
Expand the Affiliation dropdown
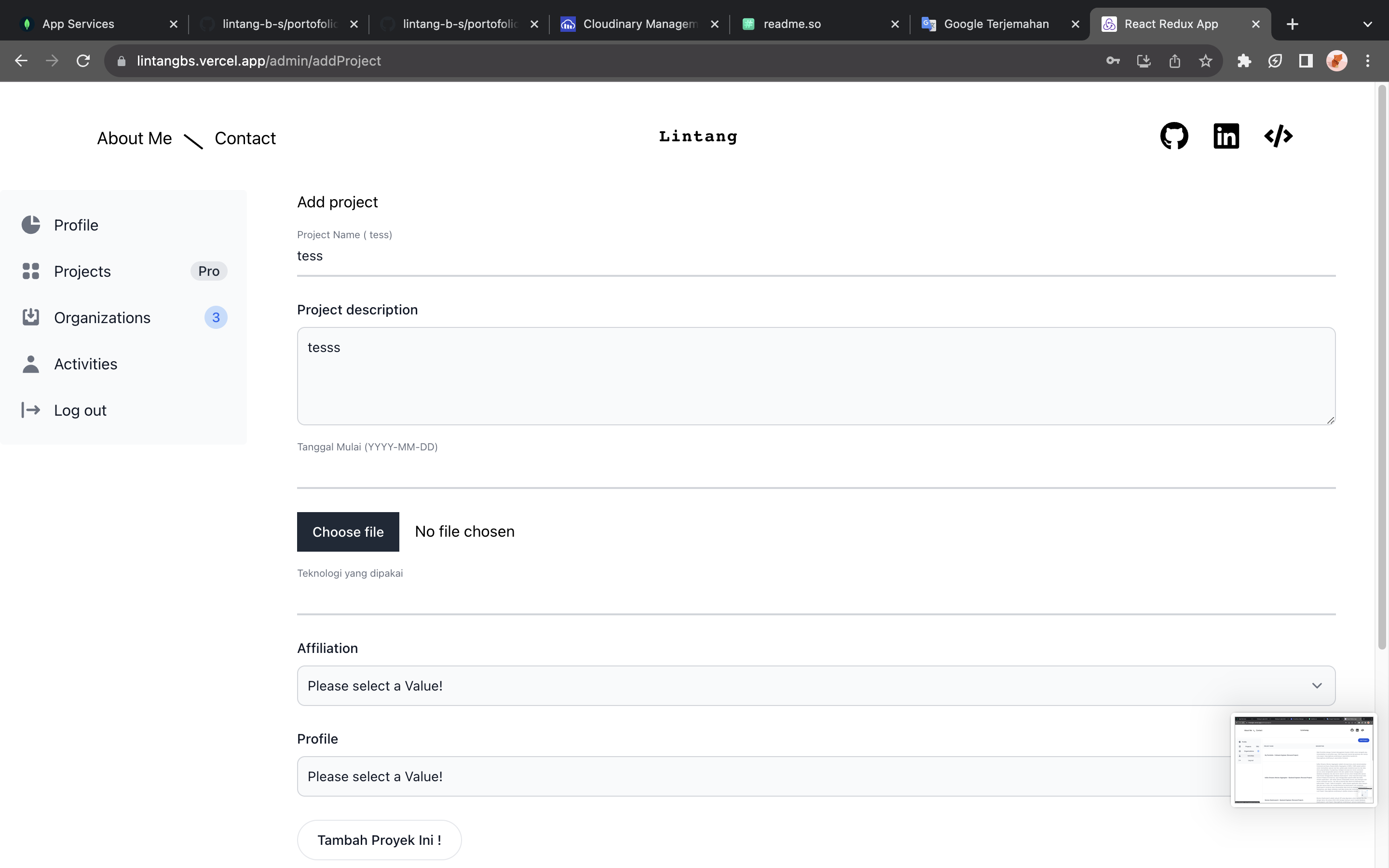point(816,685)
